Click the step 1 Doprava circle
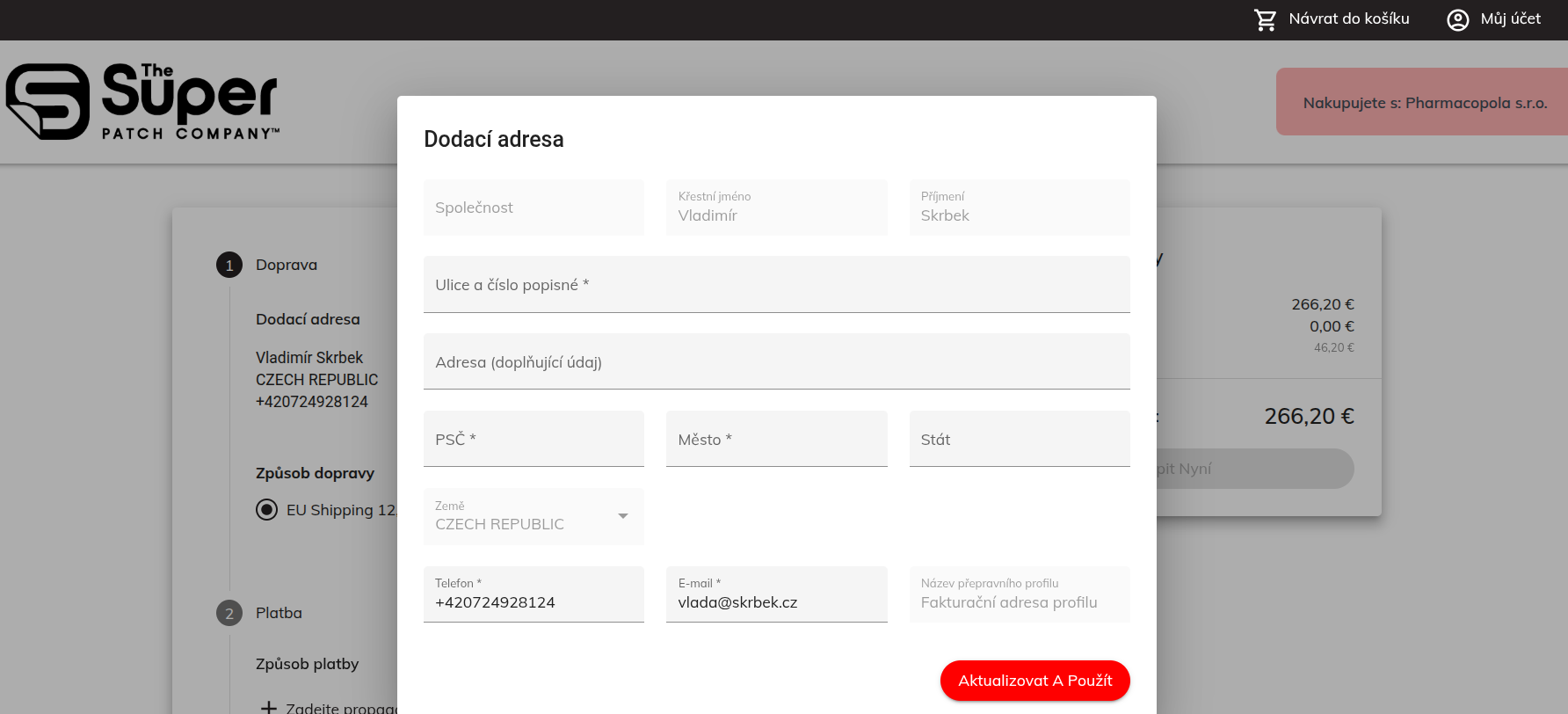This screenshot has height=714, width=1568. click(229, 265)
